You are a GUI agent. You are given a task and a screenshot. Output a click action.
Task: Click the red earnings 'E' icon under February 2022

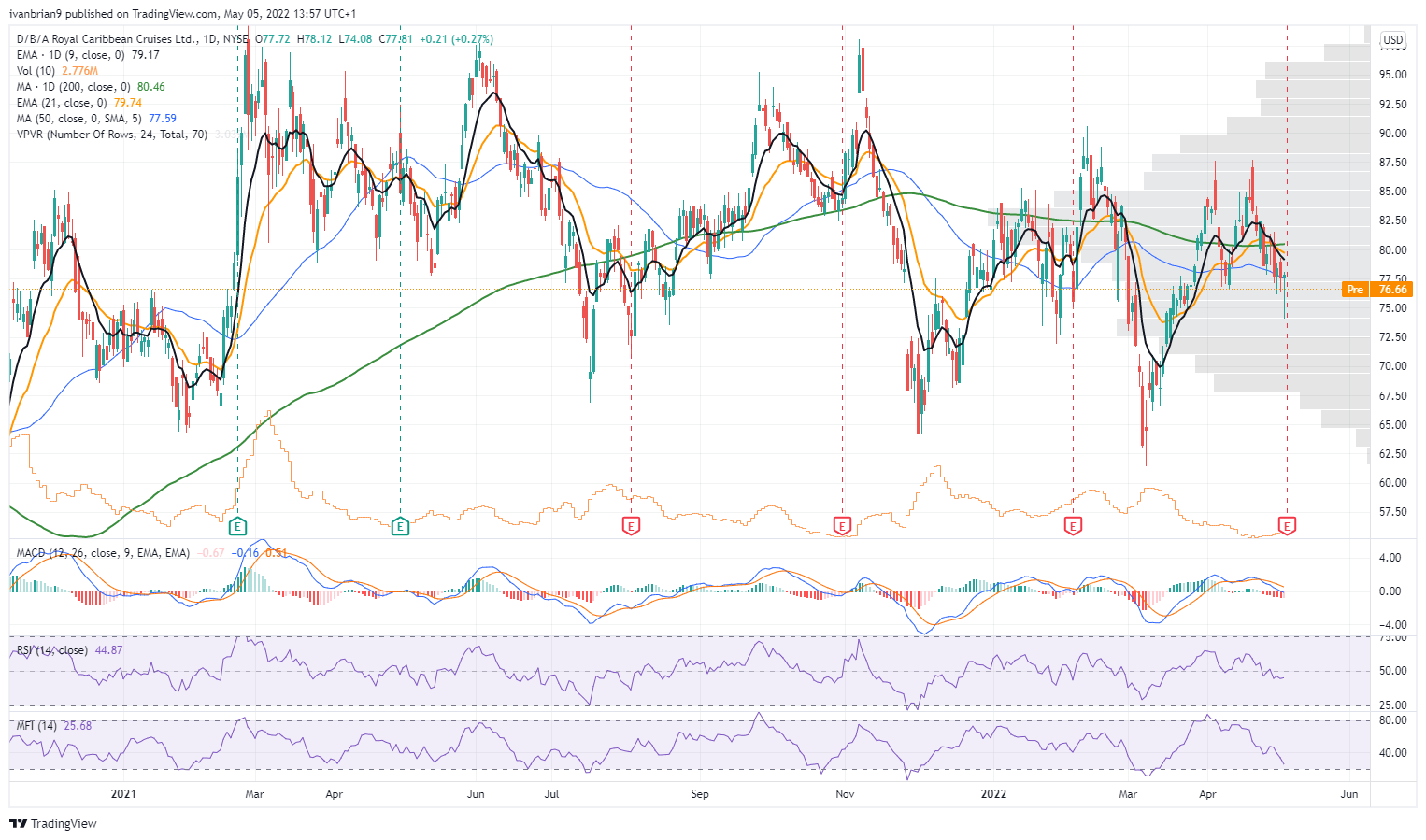pos(1073,526)
